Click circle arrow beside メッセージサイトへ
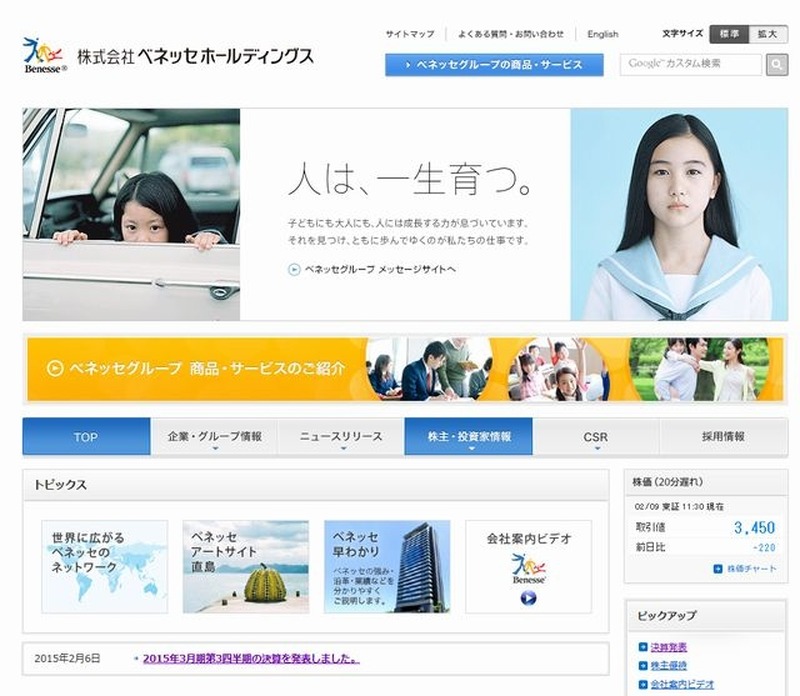This screenshot has height=696, width=800. (x=294, y=269)
